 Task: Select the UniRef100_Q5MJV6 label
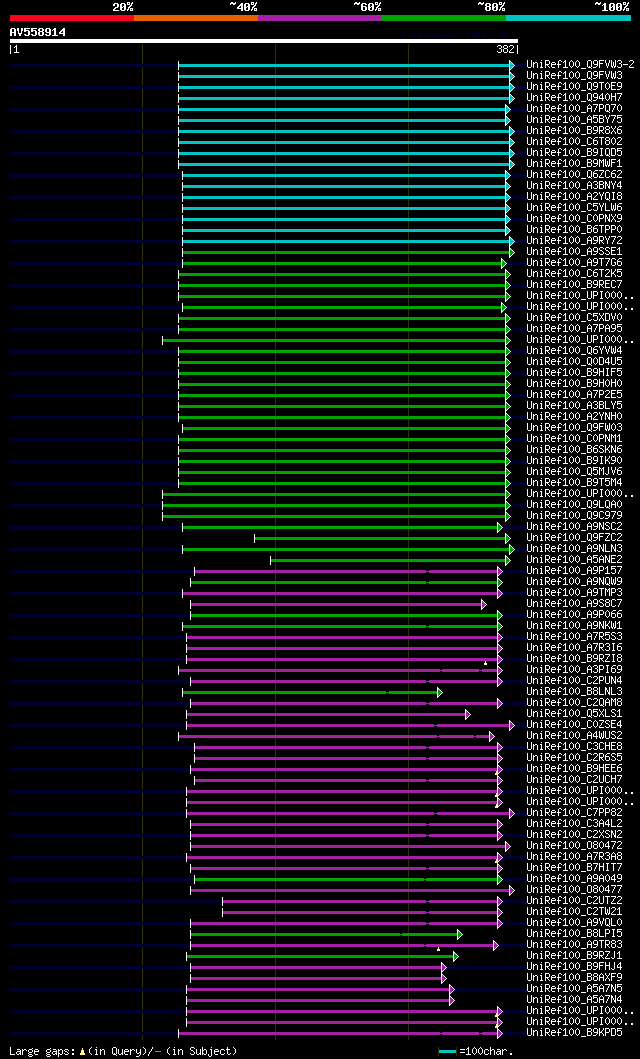(575, 472)
